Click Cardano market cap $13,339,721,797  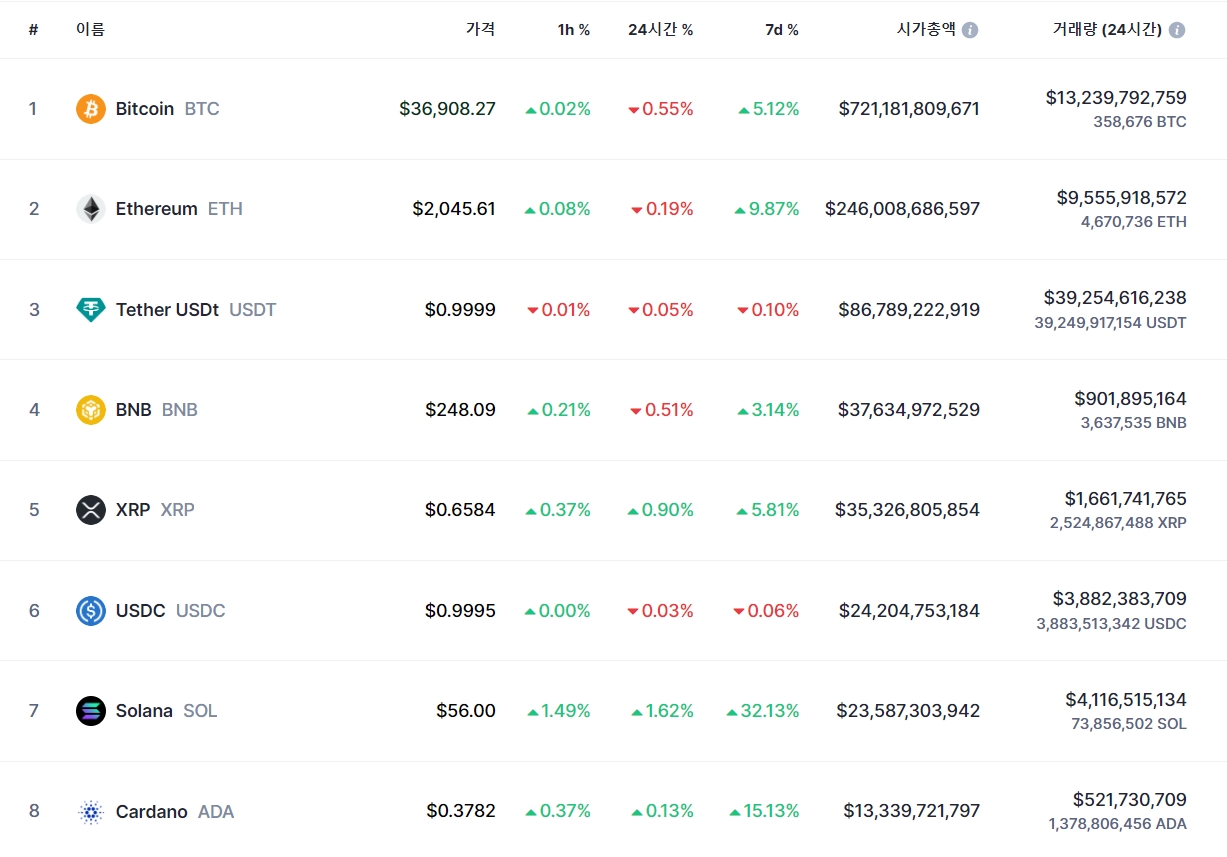pos(912,811)
